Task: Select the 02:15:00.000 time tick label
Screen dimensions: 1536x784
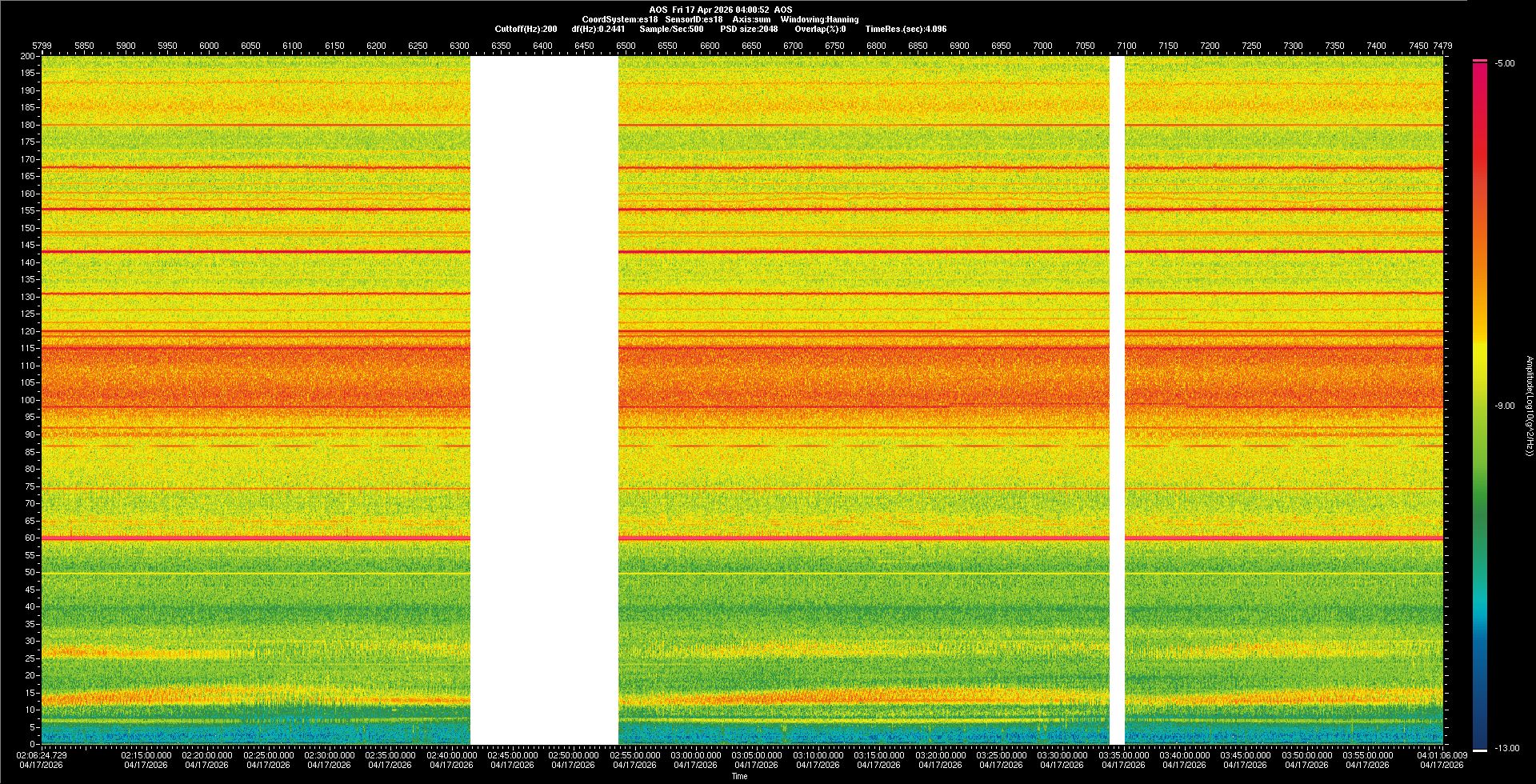Action: tap(146, 754)
